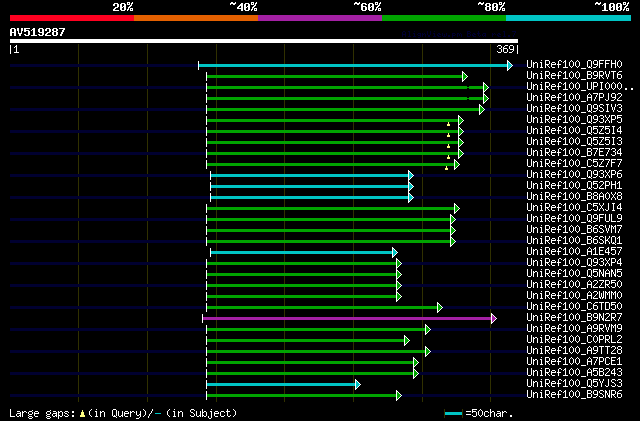Viewport: 640px width, 421px height.
Task: Click the AV519287 query name label
Action: (x=38, y=32)
